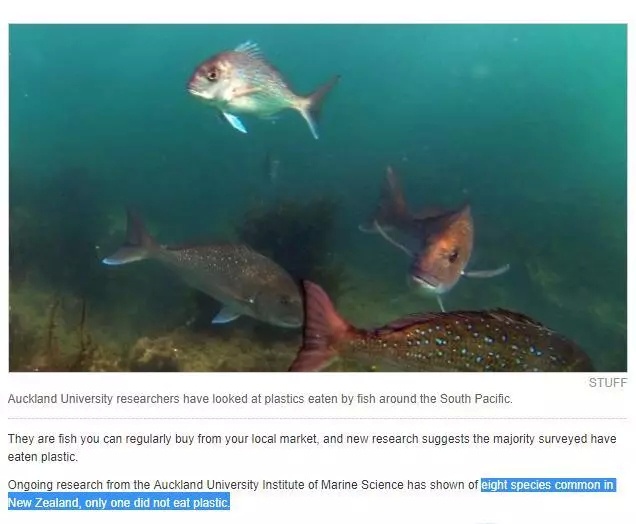Click highlighted 'New Zealand, only one did not' text

point(89,503)
